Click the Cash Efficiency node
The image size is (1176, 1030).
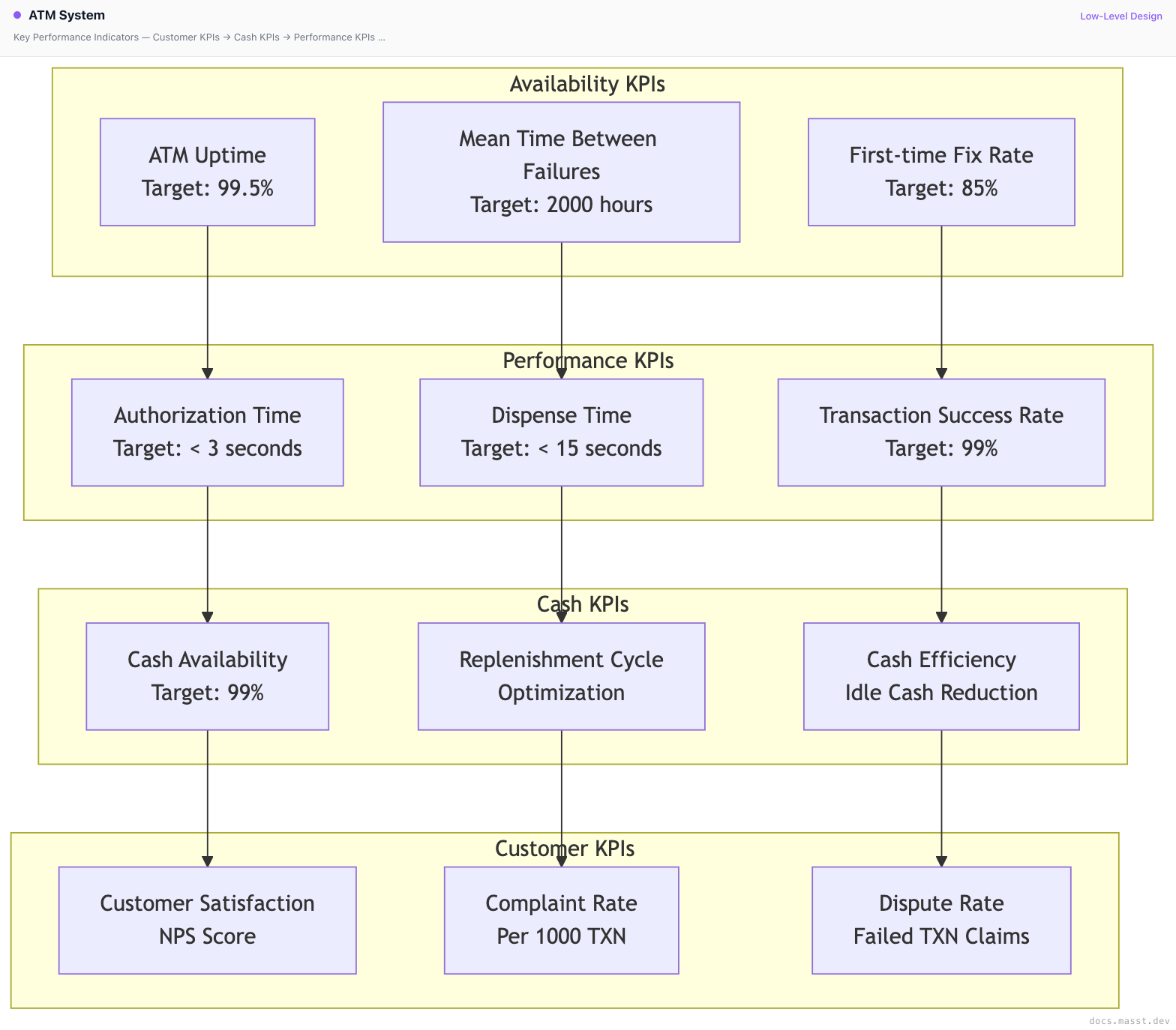pos(941,676)
